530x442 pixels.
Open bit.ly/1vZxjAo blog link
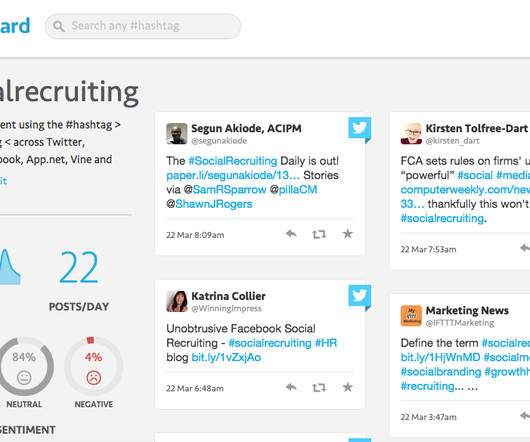coord(226,357)
